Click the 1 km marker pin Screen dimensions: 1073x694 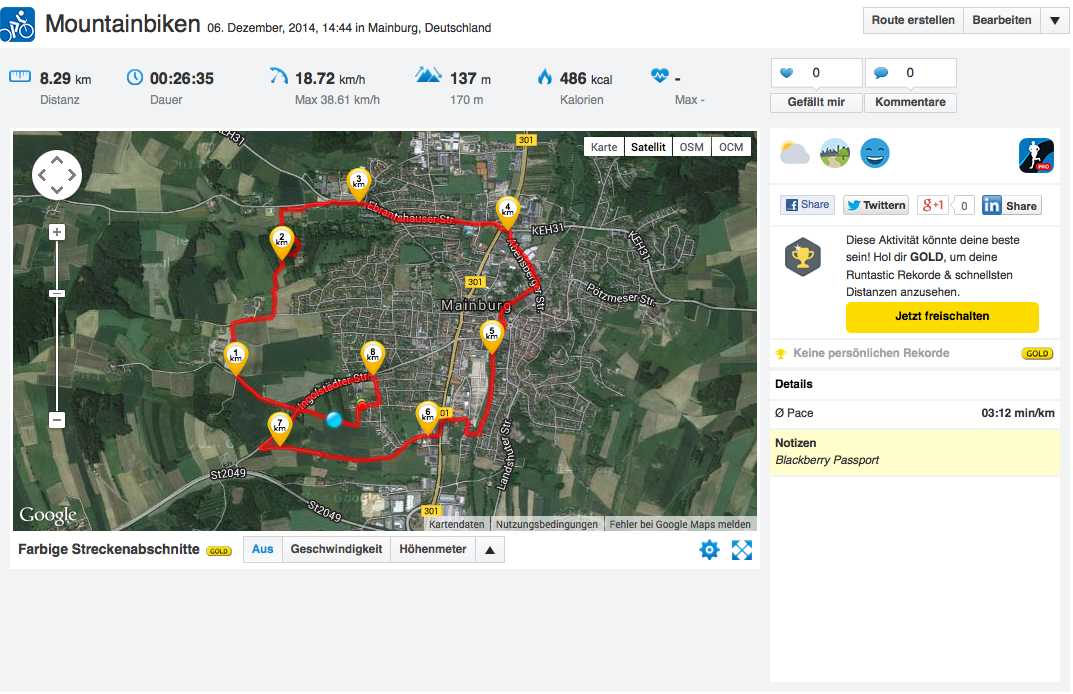tap(236, 359)
